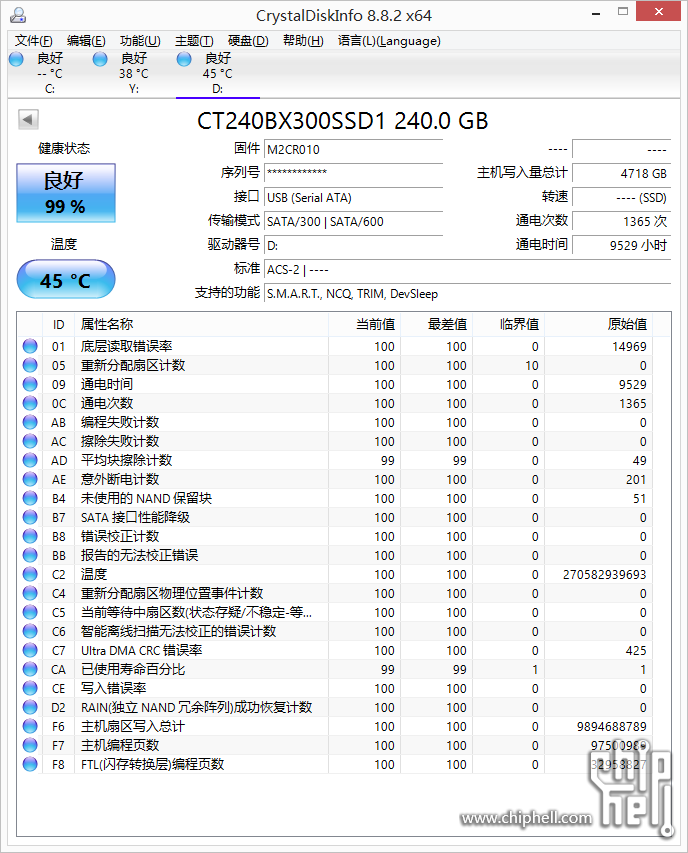
Task: Click status orb for C5 当前等待中扇区数
Action: click(30, 612)
